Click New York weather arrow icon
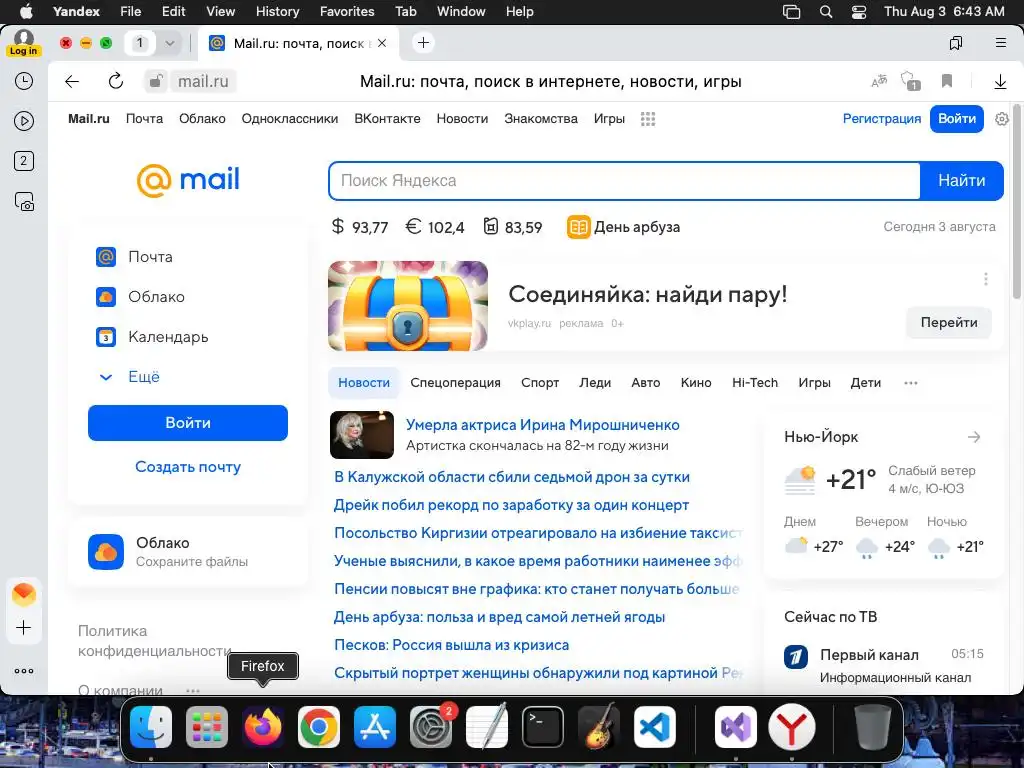 click(974, 437)
